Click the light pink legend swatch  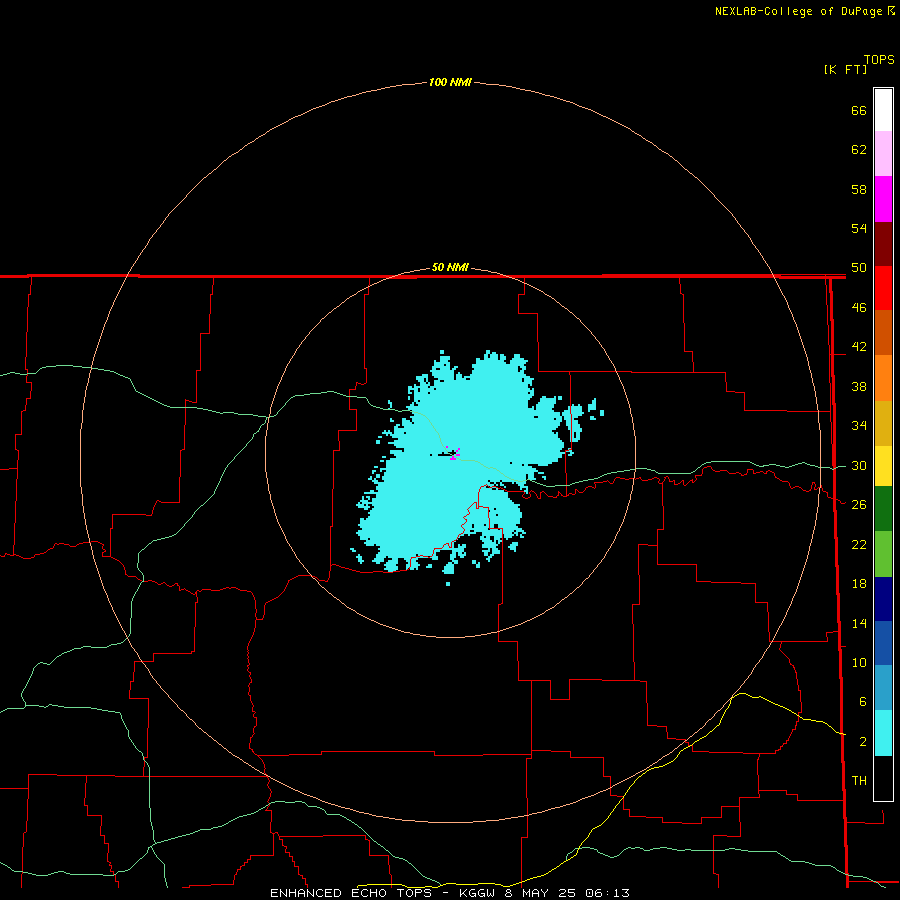tap(883, 153)
